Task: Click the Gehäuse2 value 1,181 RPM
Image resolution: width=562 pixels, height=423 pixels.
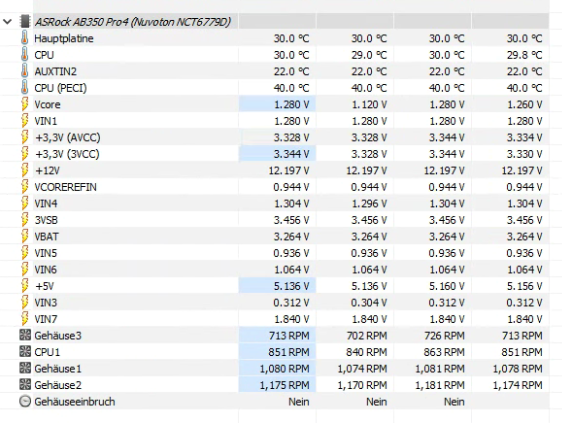Action: point(440,385)
